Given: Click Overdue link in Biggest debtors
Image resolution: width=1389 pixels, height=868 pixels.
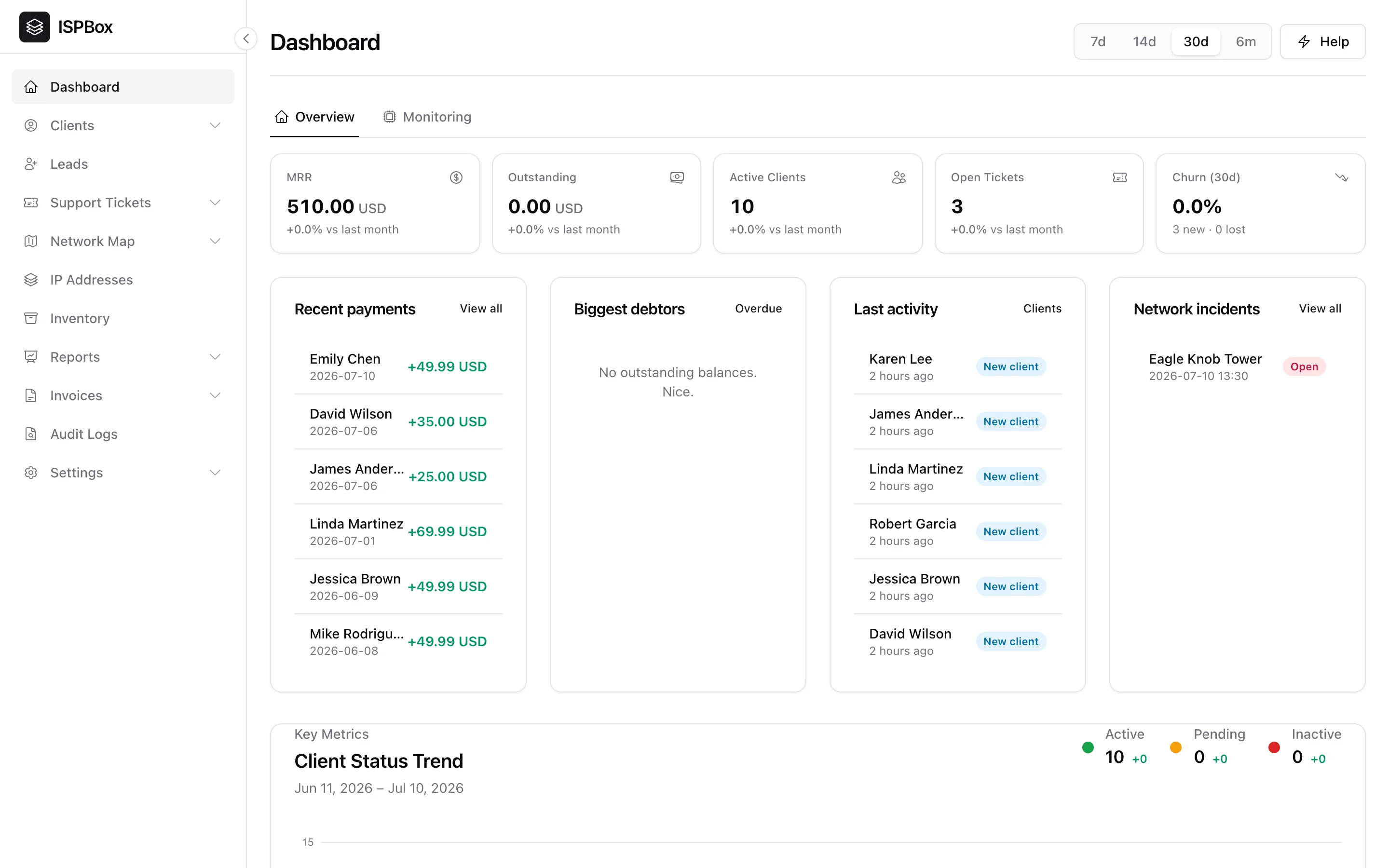Looking at the screenshot, I should click(758, 308).
